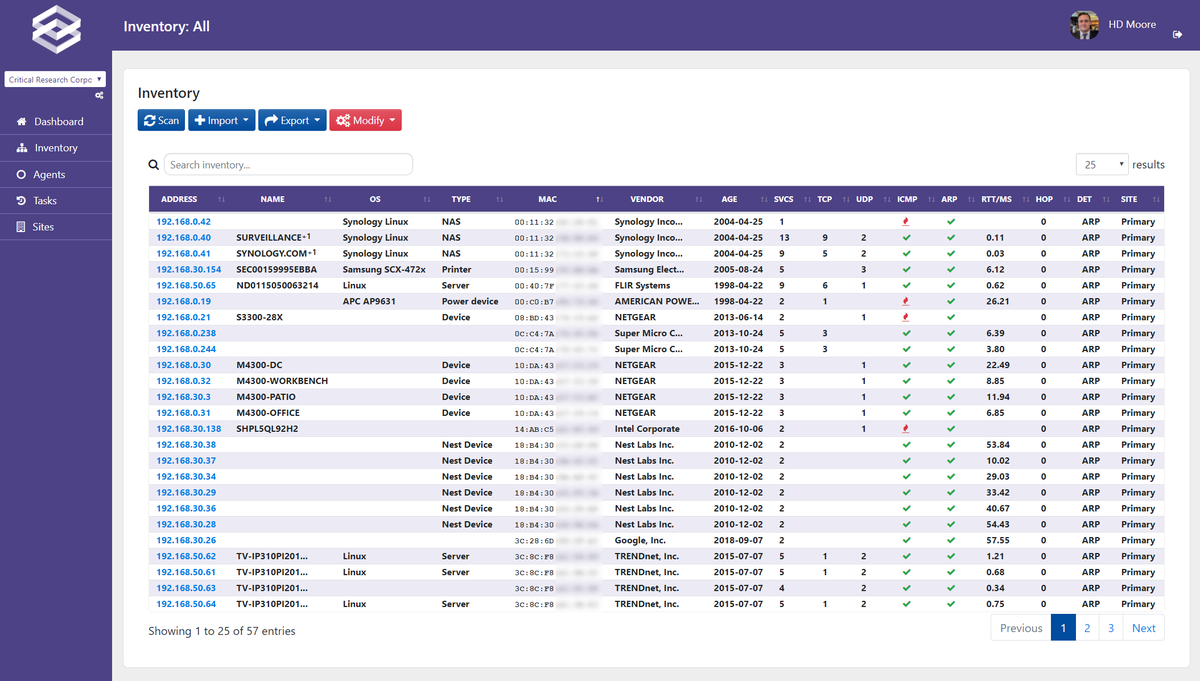Open the Import dropdown button
The height and width of the screenshot is (681, 1200).
coord(222,120)
